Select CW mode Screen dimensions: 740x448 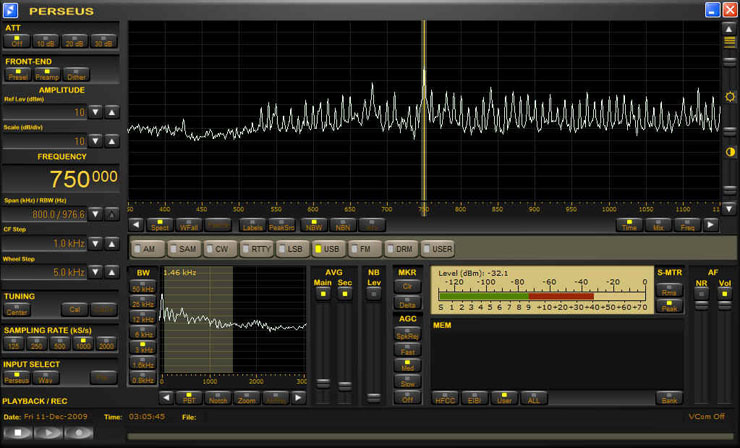(x=220, y=249)
